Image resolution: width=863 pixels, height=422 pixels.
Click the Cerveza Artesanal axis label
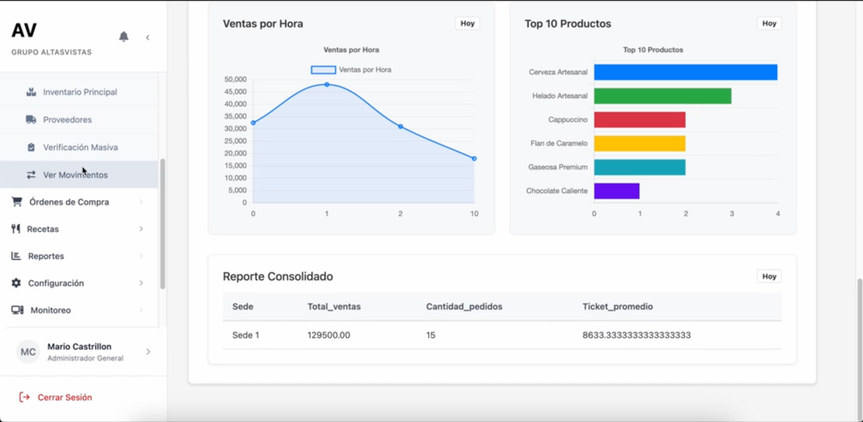[558, 72]
